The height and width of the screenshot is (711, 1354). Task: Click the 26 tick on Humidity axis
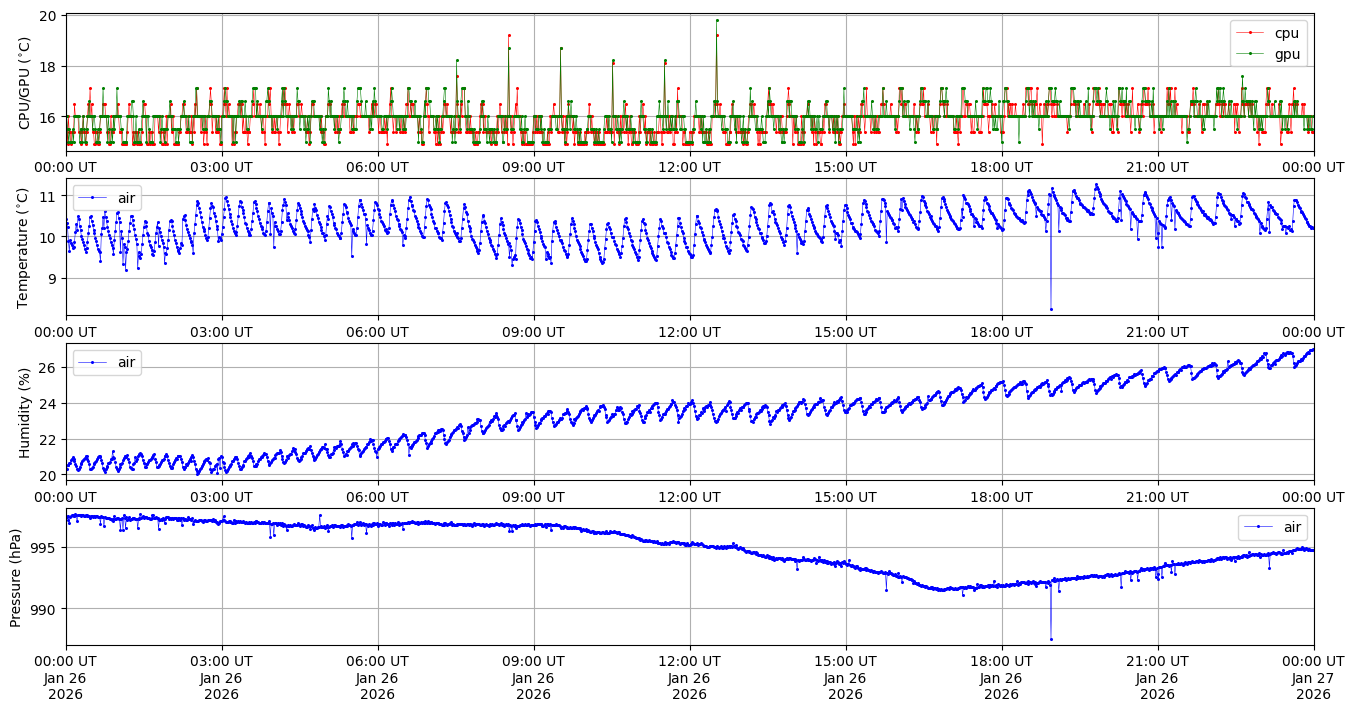pos(50,368)
